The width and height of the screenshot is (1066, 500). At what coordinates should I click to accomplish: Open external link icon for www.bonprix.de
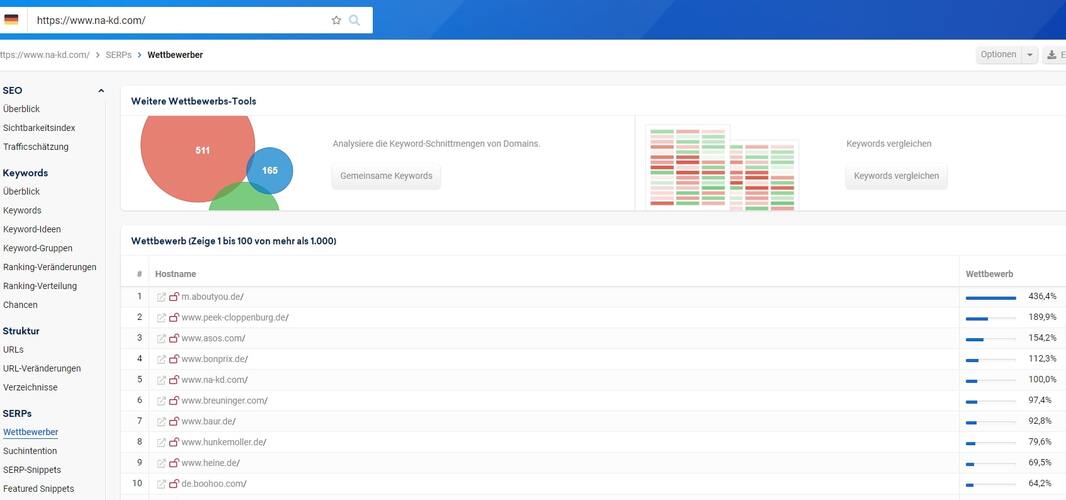(x=161, y=359)
